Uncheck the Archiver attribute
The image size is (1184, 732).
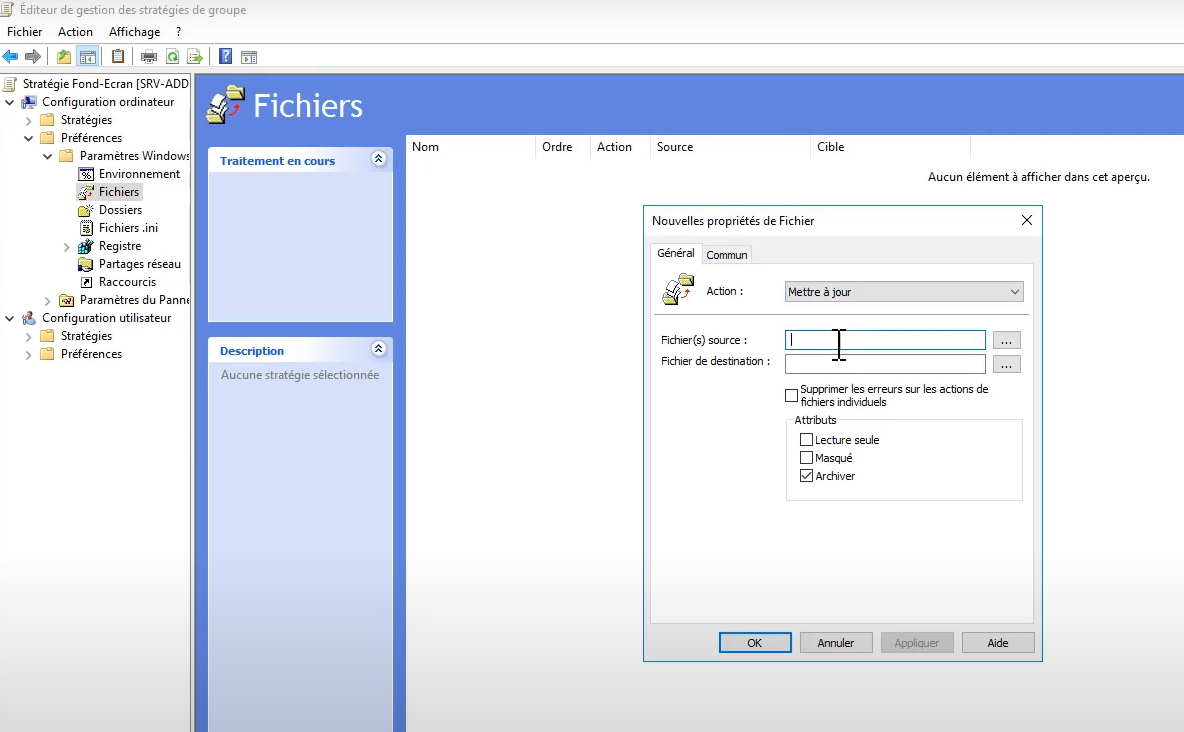[x=806, y=476]
